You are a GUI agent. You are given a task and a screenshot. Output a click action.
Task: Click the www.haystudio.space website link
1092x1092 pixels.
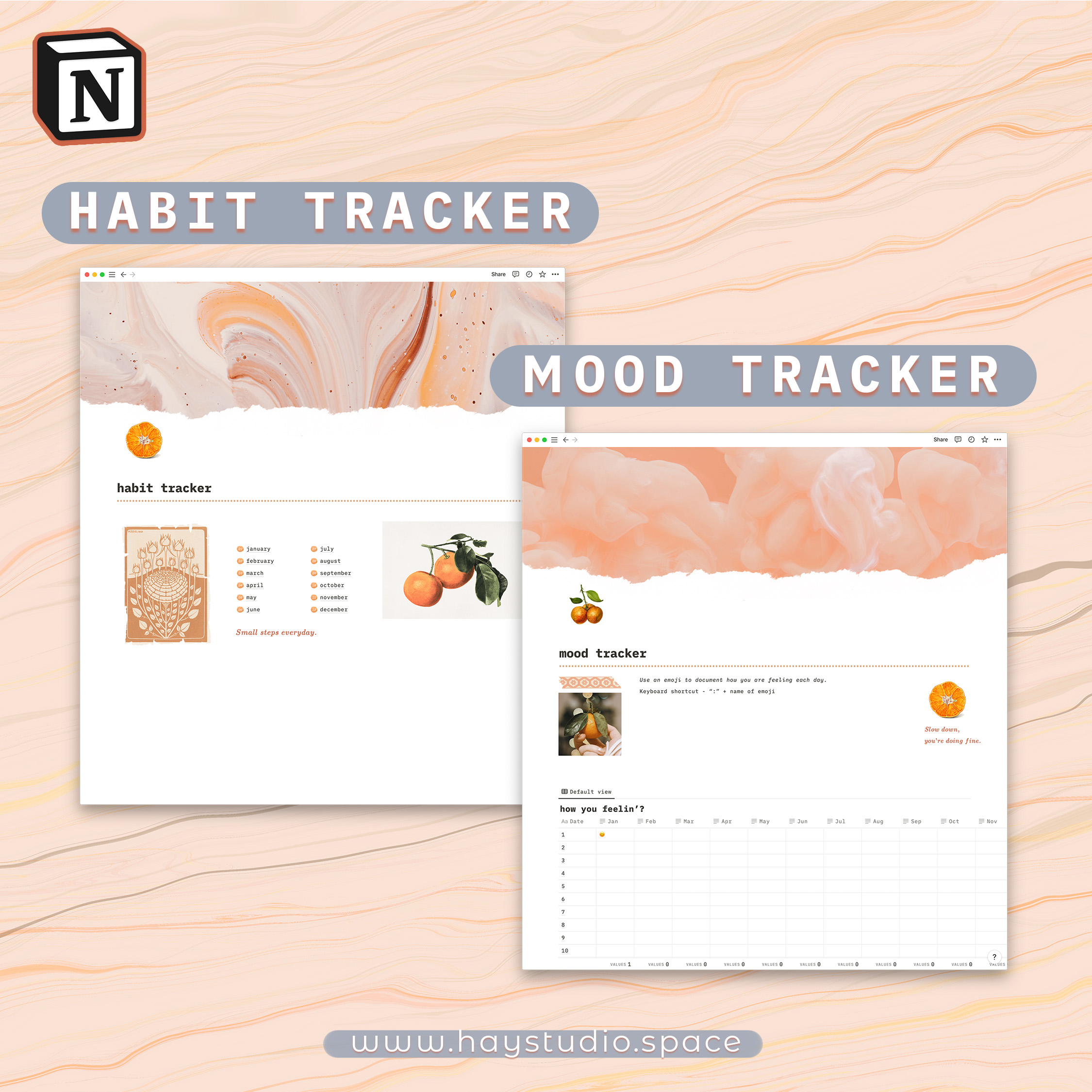[x=547, y=1047]
